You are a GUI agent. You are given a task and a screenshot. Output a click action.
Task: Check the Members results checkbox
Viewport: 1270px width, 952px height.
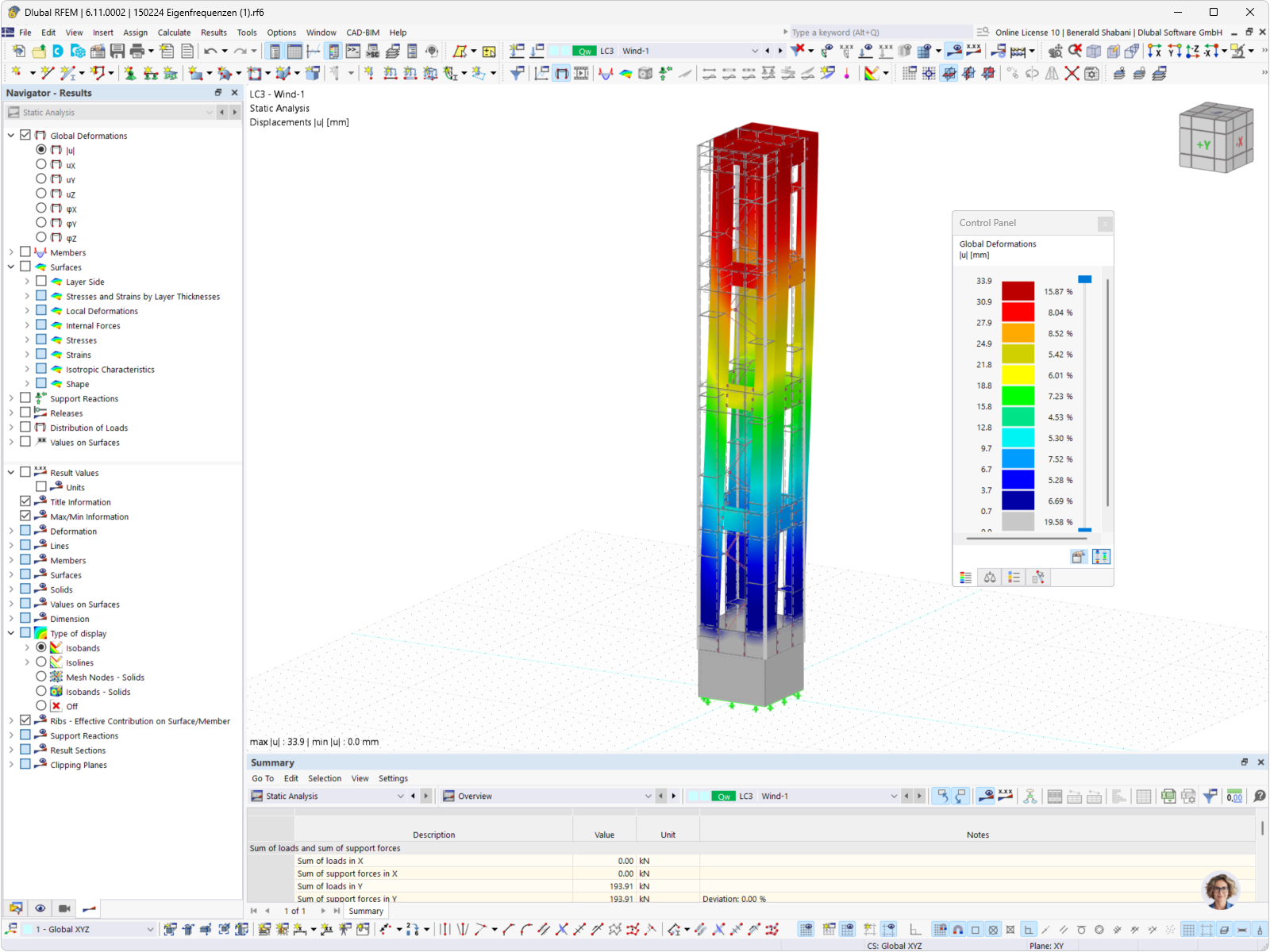pyautogui.click(x=25, y=252)
